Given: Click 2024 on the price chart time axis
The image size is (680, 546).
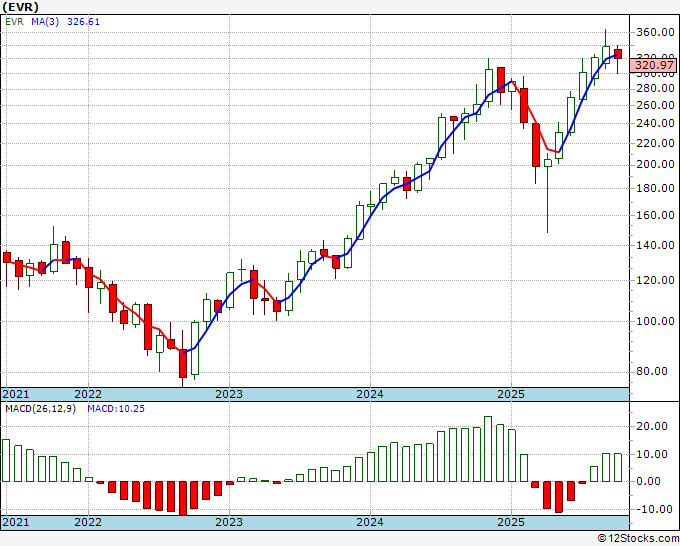Looking at the screenshot, I should [370, 394].
